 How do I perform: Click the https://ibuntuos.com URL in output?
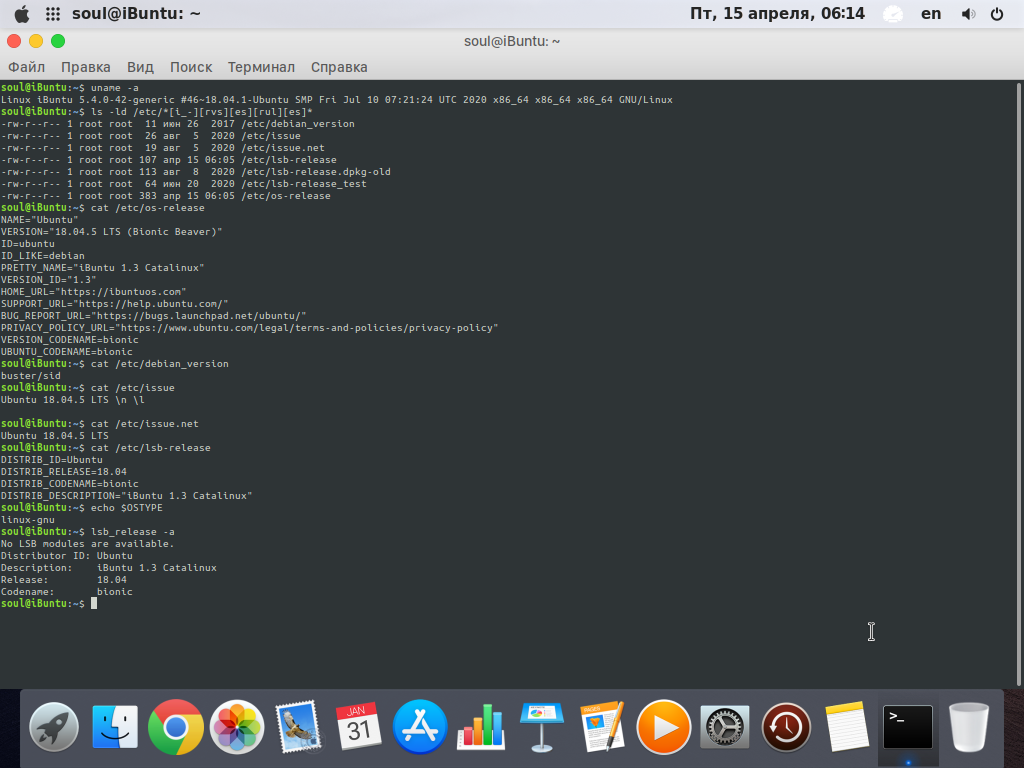[121, 292]
